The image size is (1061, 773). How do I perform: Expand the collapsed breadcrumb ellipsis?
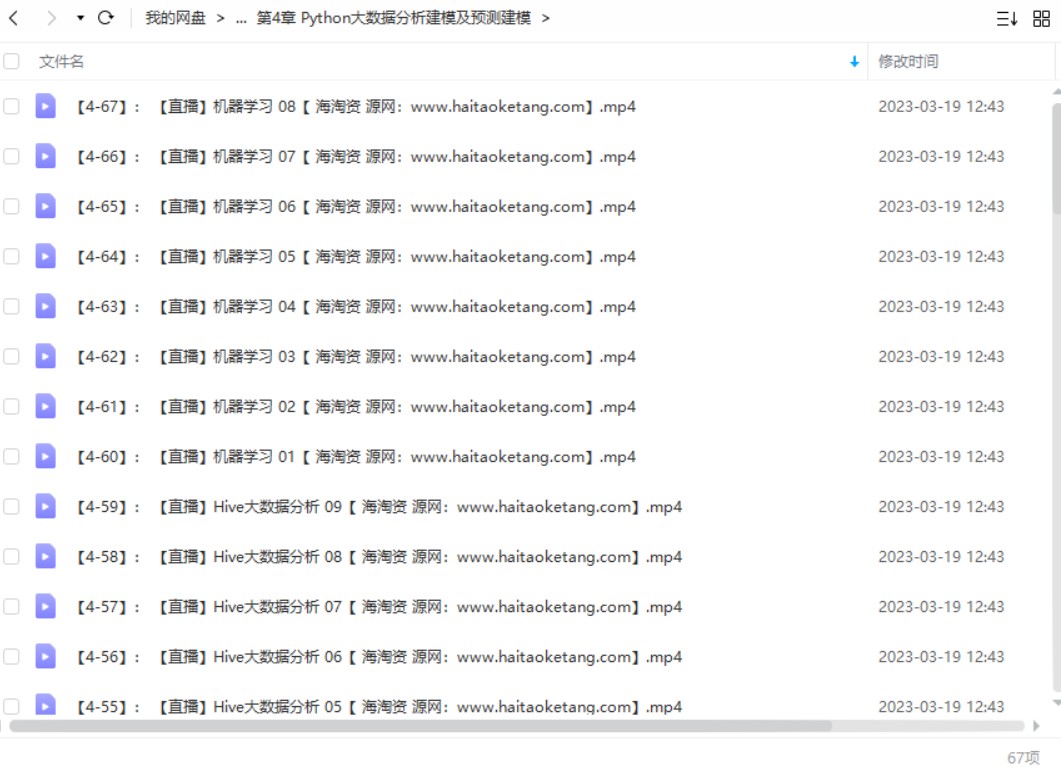pyautogui.click(x=241, y=19)
